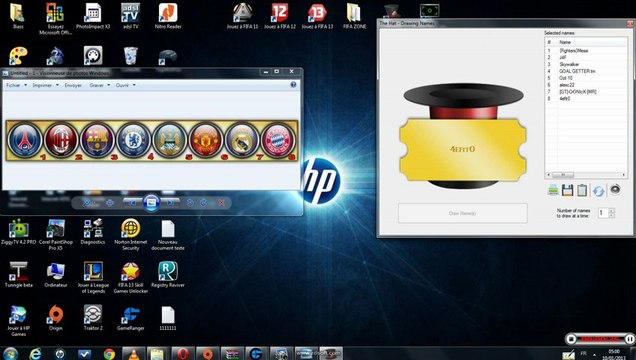Click the adsl TV desktop icon
The height and width of the screenshot is (360, 636).
[x=131, y=16]
